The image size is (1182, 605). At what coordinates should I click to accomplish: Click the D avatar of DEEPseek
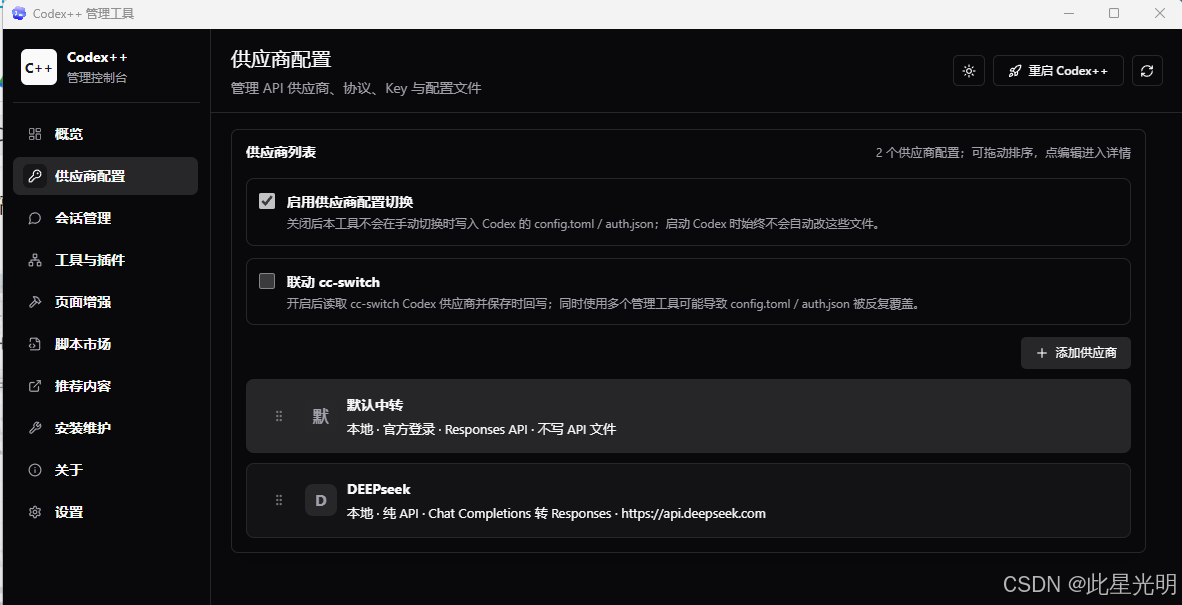[321, 500]
